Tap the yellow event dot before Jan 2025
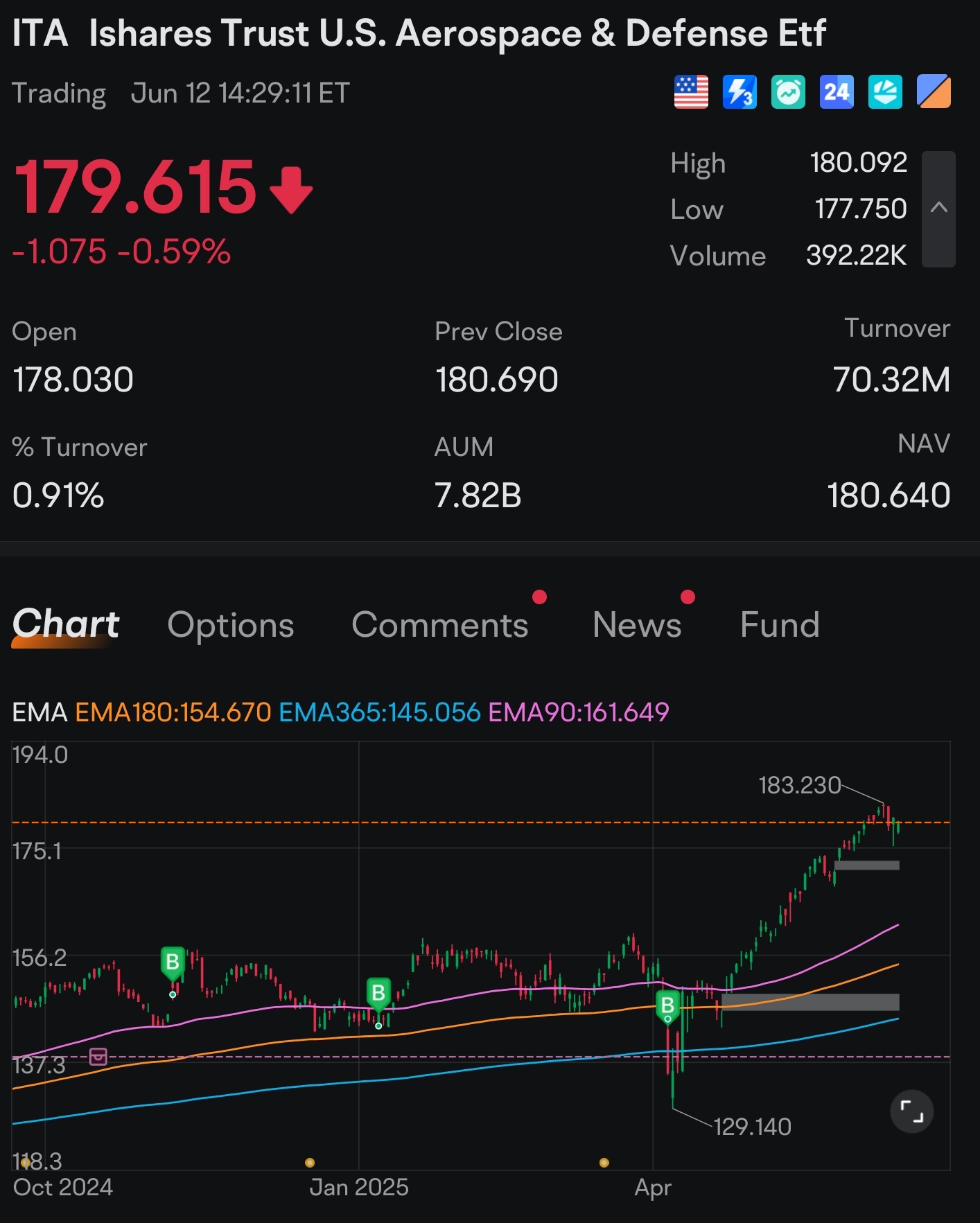The width and height of the screenshot is (980, 1223). [310, 1163]
